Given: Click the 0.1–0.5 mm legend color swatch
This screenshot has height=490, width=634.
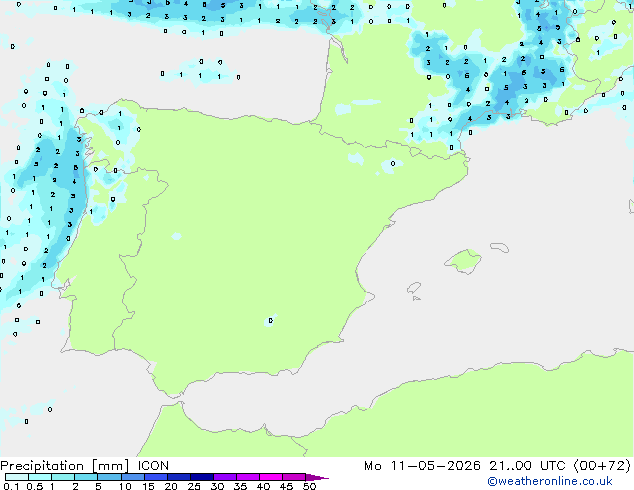Looking at the screenshot, I should 17,477.
